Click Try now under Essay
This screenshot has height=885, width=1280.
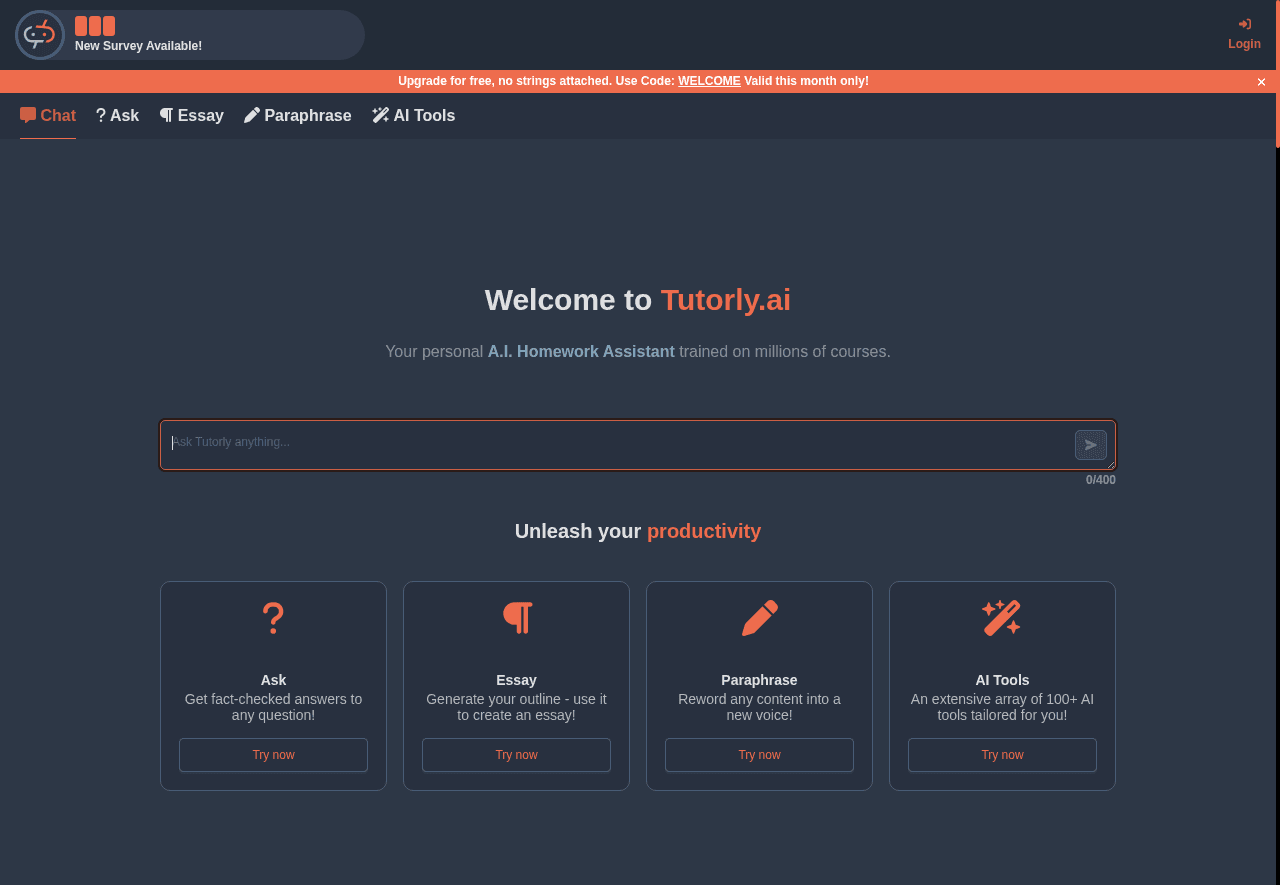point(515,754)
